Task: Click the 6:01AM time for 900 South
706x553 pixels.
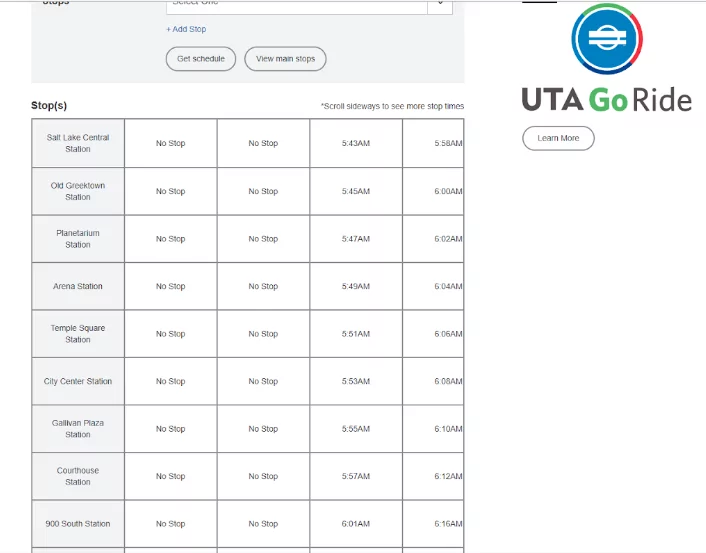Action: (x=355, y=524)
